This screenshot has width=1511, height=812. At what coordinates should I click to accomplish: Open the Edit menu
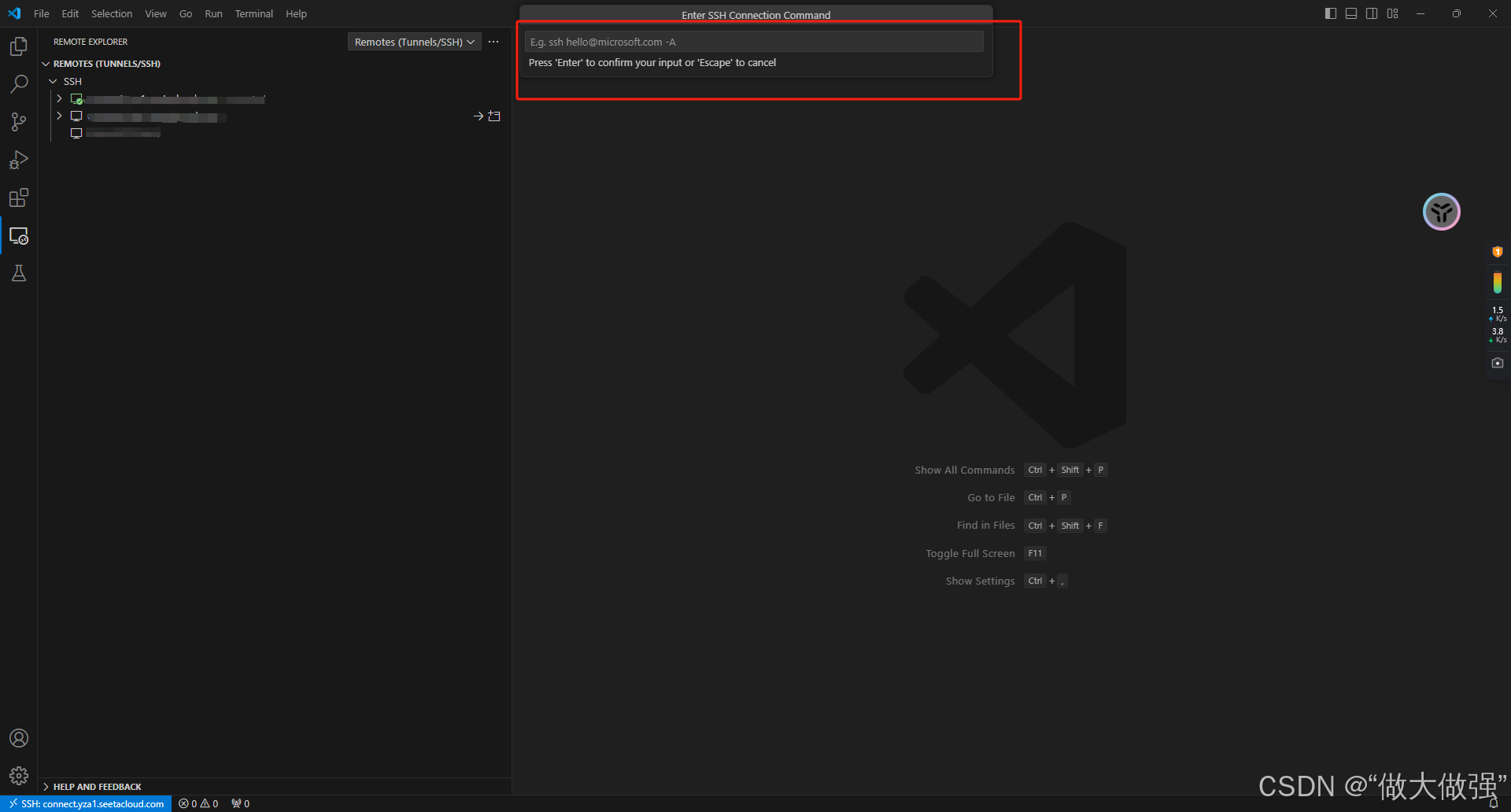tap(70, 13)
